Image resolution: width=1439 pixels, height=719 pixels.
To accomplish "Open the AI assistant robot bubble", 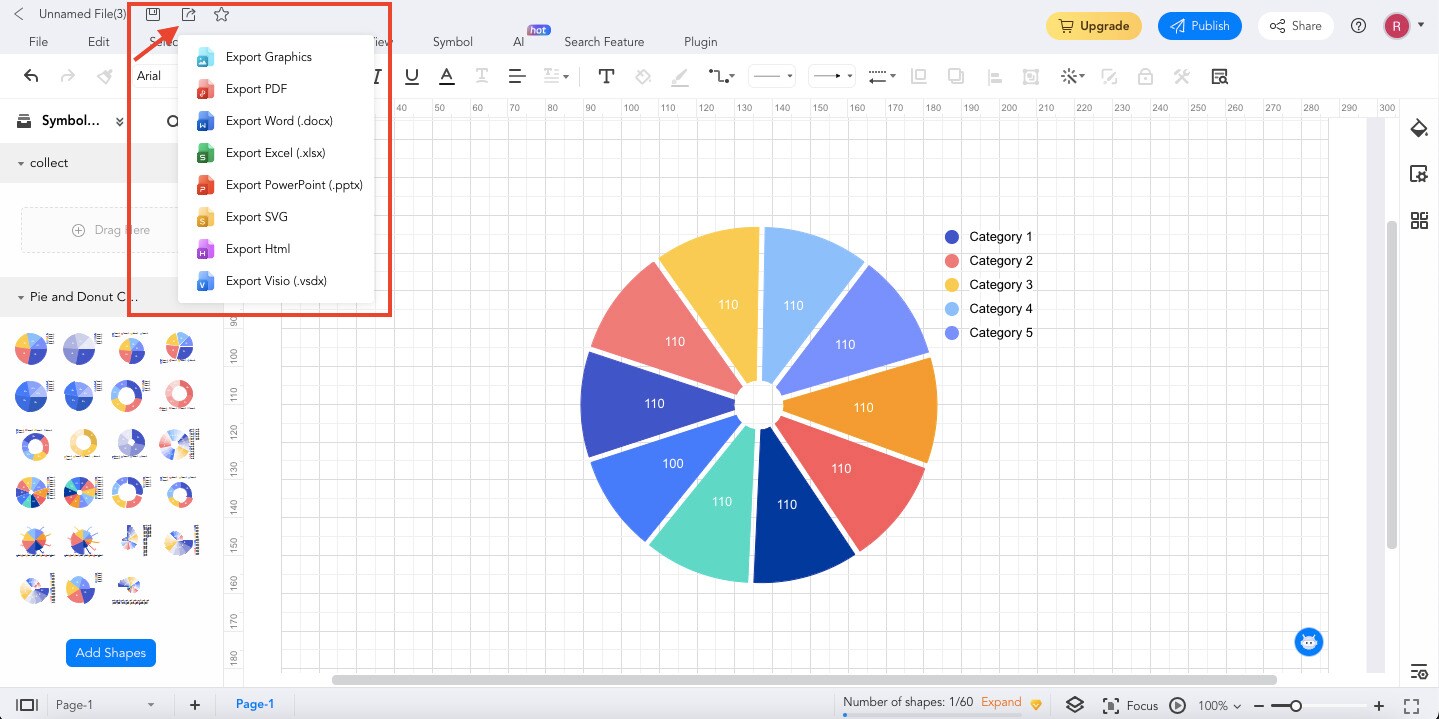I will [1309, 642].
